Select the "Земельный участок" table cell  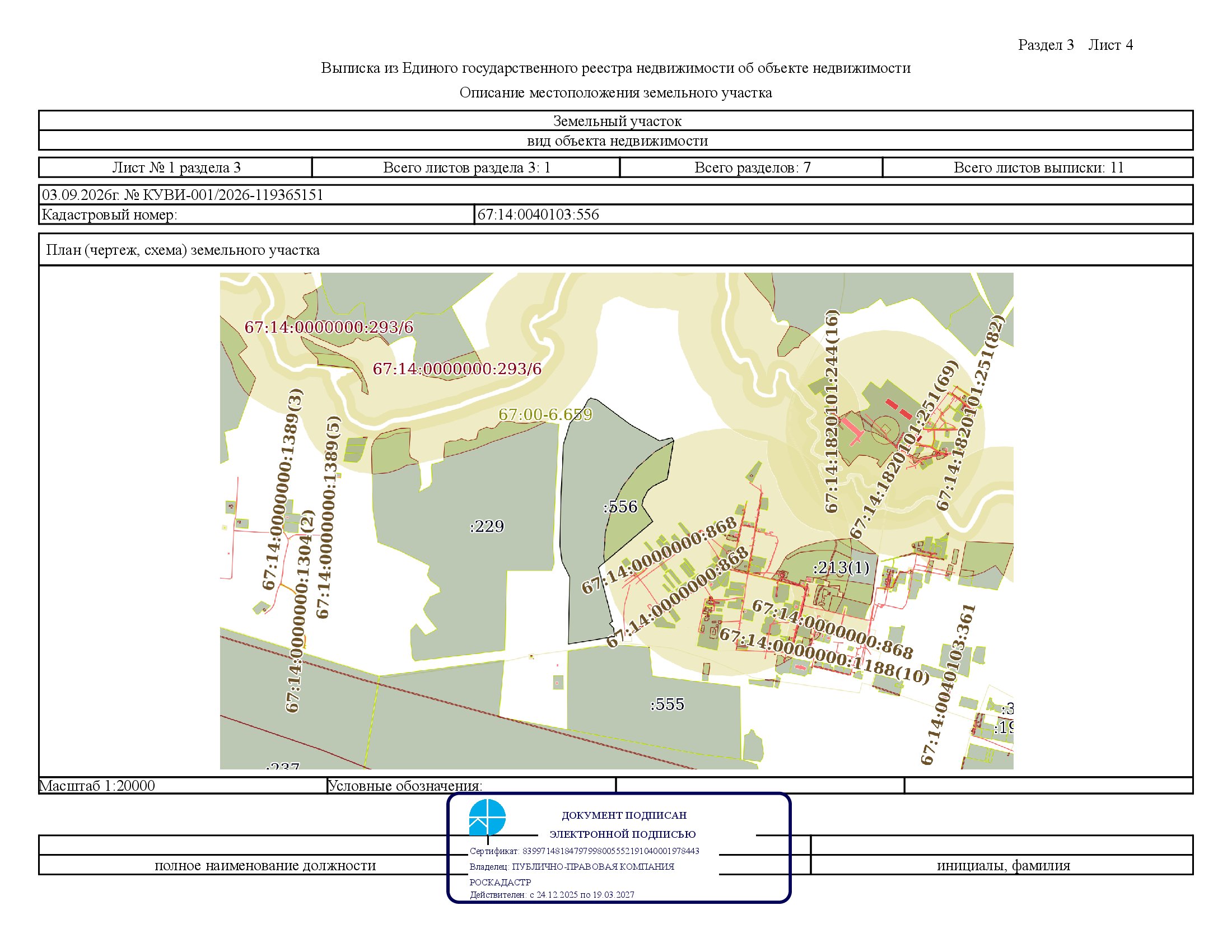[616, 121]
